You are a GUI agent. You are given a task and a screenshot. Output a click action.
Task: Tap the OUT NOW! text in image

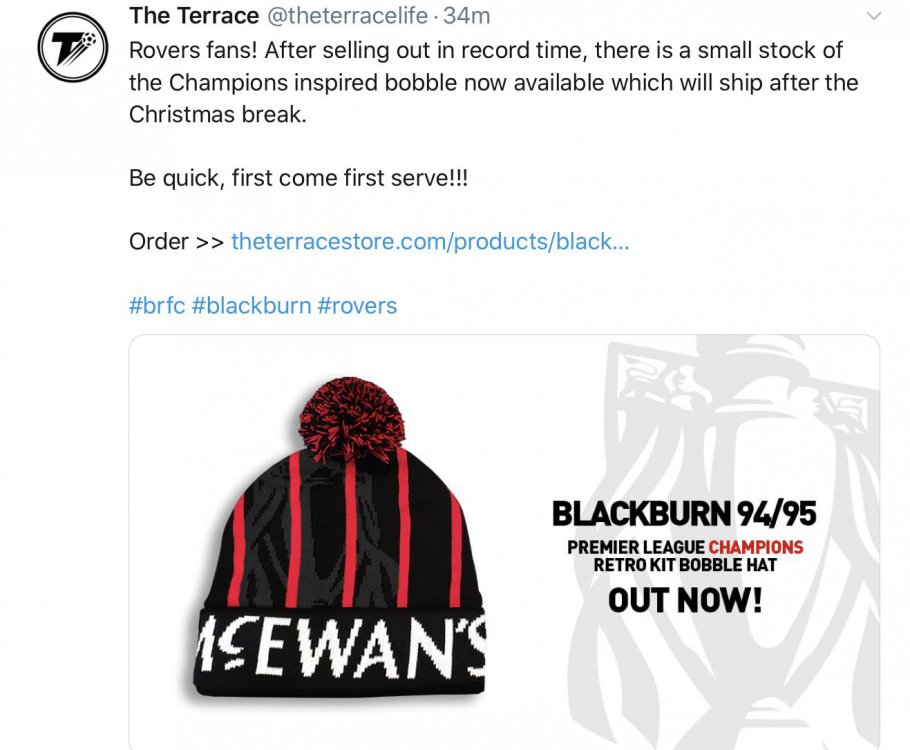(x=685, y=600)
